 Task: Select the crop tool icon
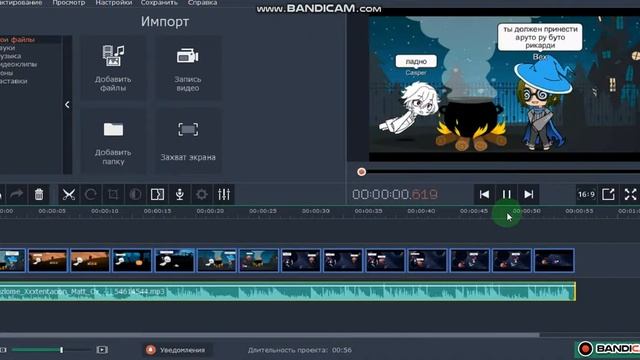pos(113,194)
